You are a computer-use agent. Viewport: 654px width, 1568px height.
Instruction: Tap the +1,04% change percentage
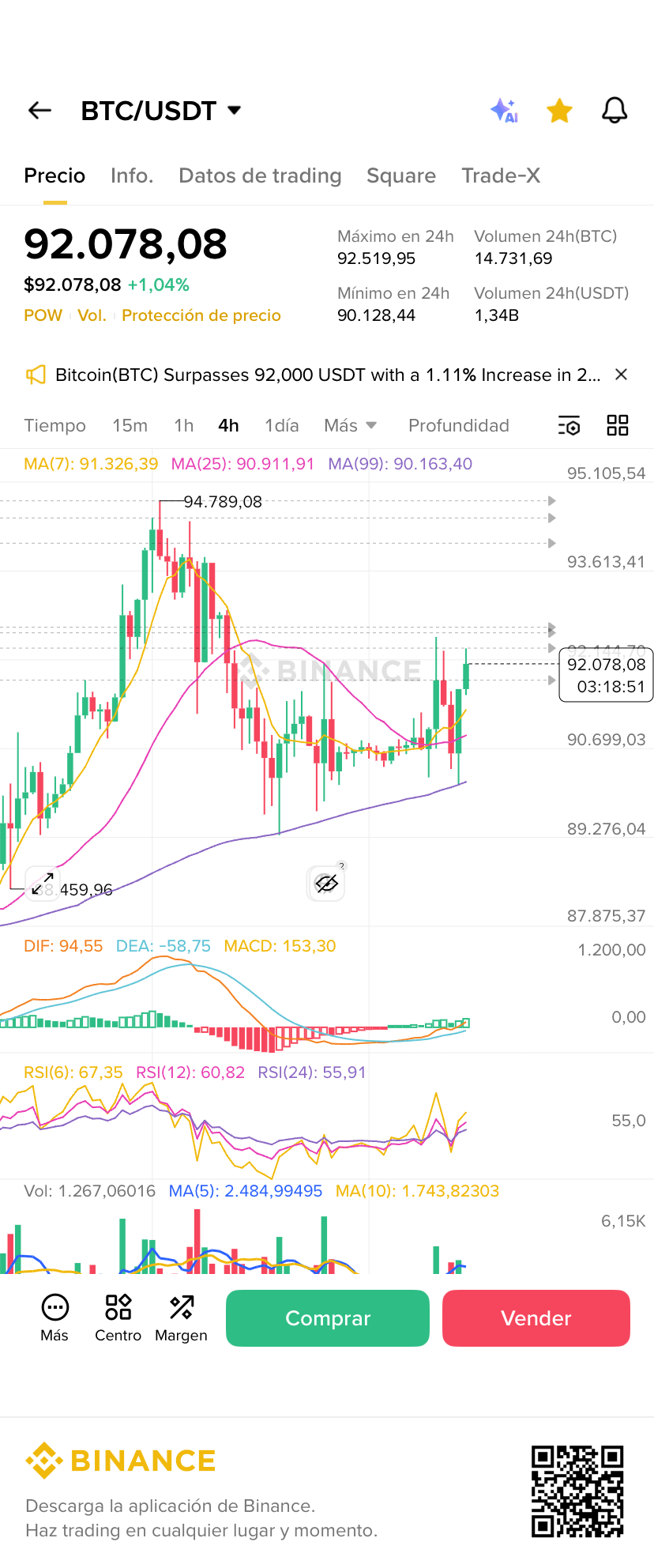pyautogui.click(x=159, y=285)
